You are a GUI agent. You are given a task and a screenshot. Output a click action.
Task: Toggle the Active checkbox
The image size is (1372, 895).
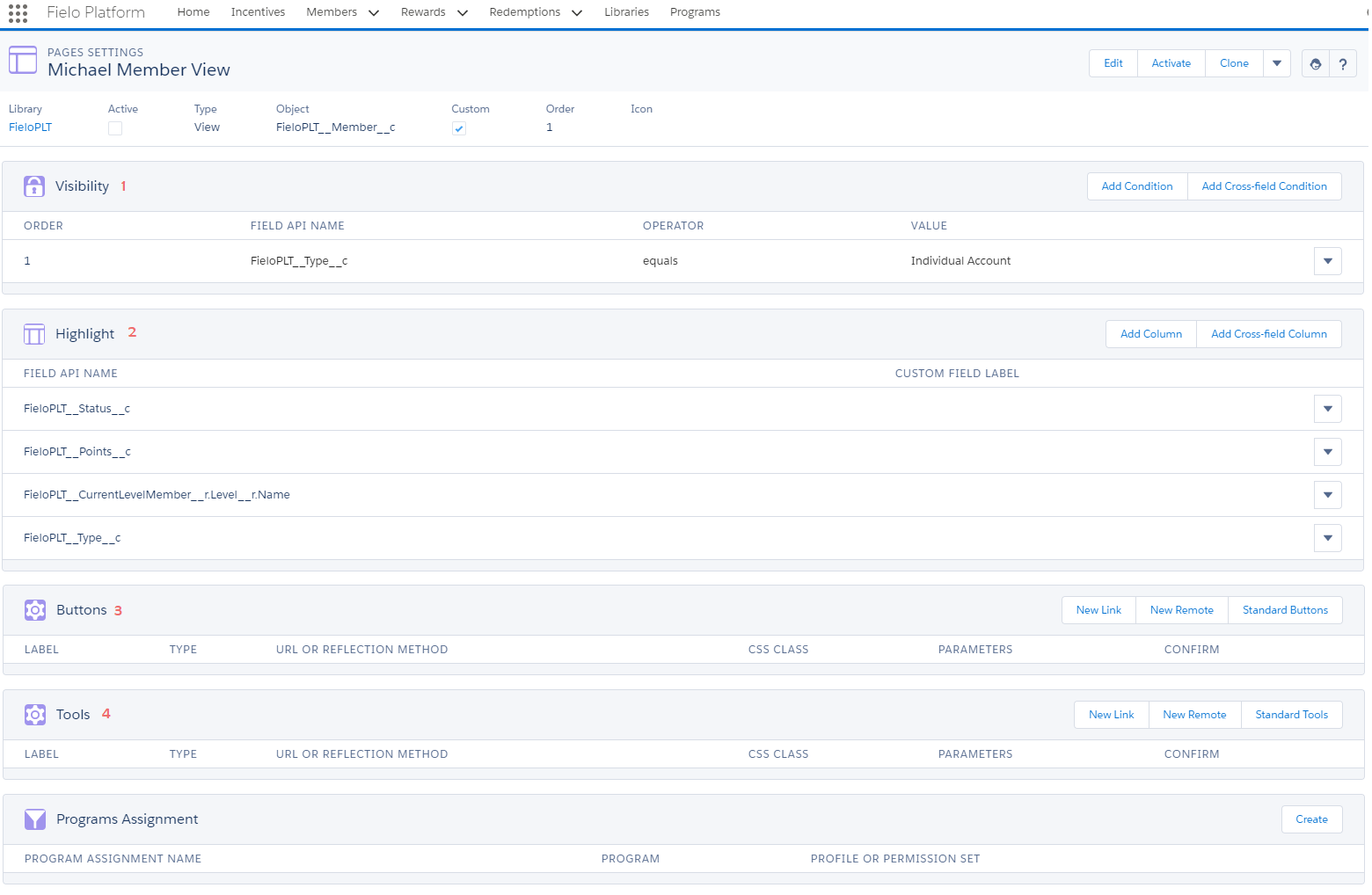point(115,128)
